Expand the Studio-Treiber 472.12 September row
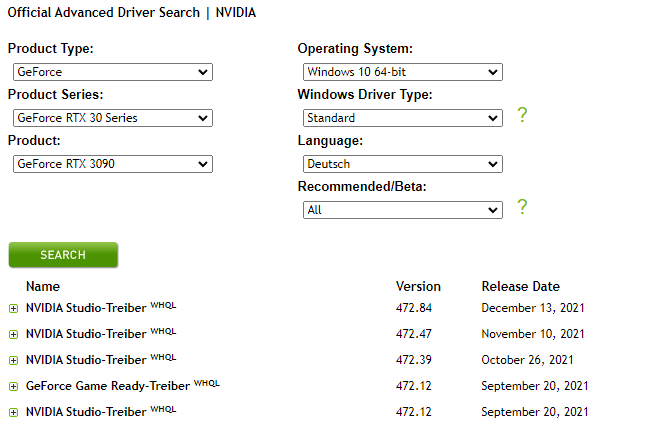 coord(13,412)
